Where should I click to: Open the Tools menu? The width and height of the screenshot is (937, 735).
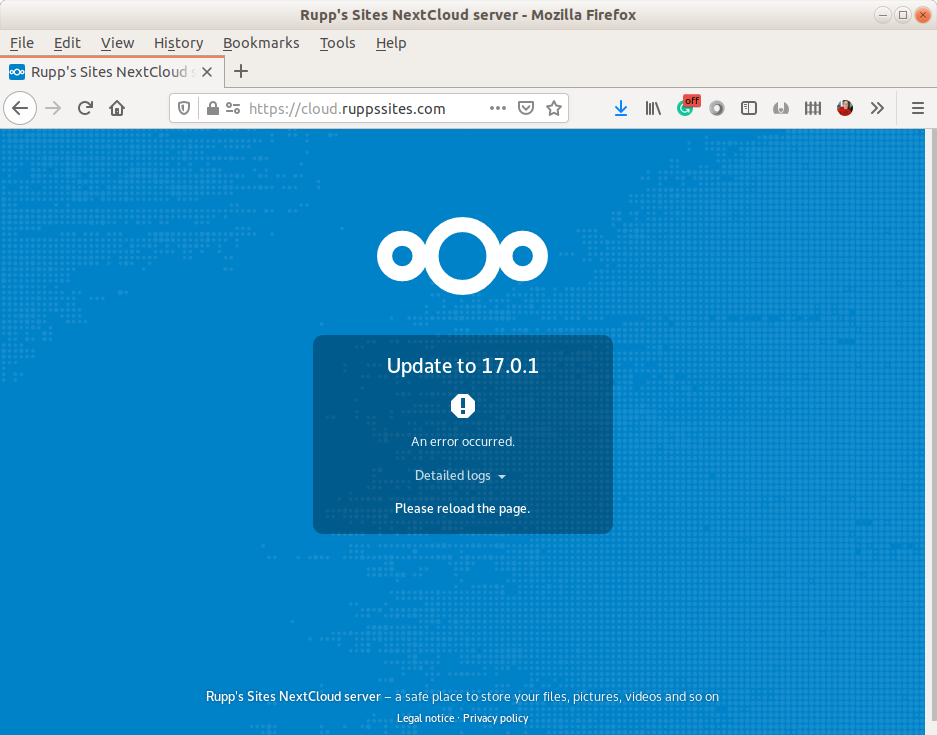click(338, 43)
